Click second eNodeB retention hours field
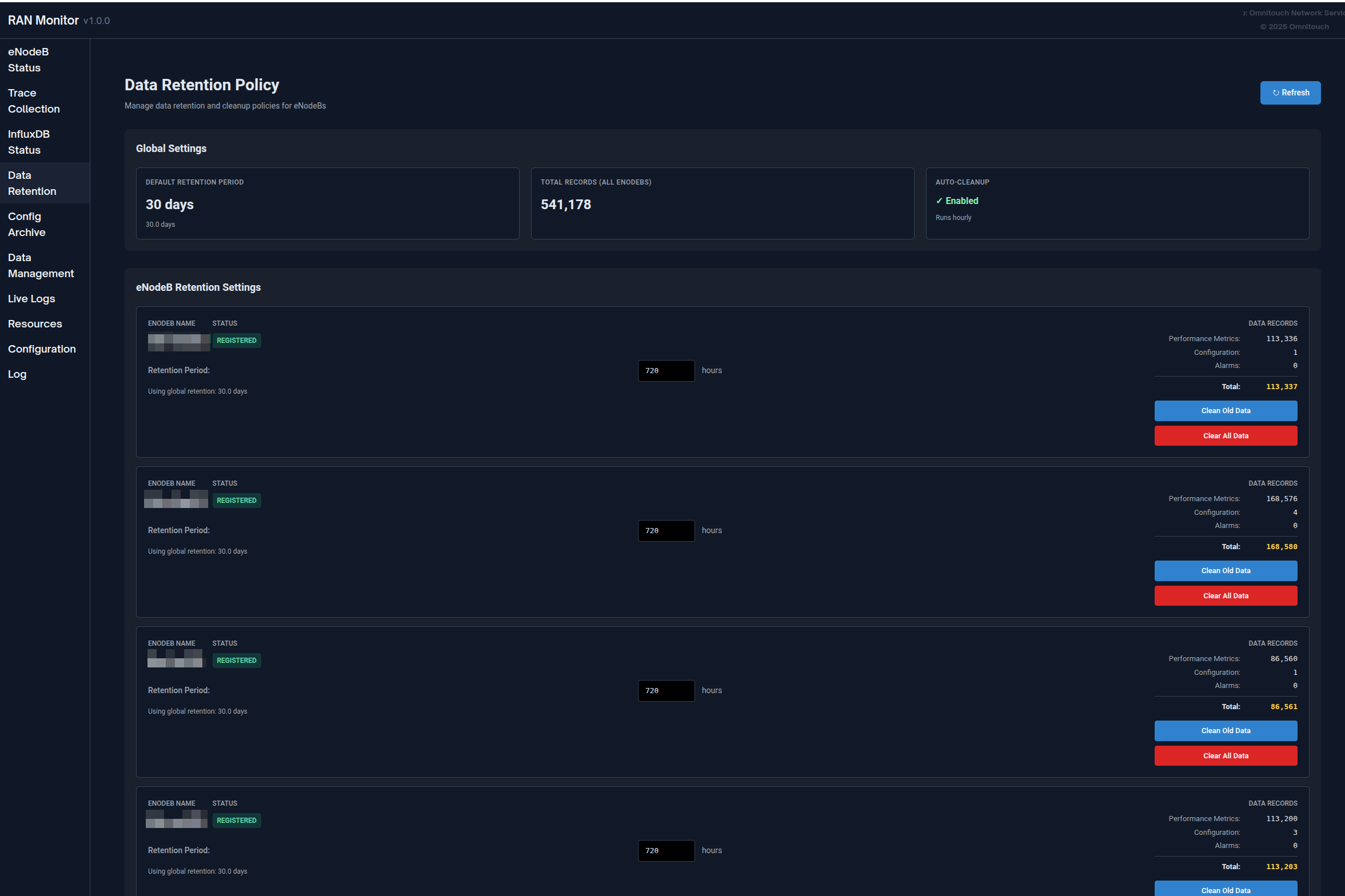1345x896 pixels. point(665,530)
